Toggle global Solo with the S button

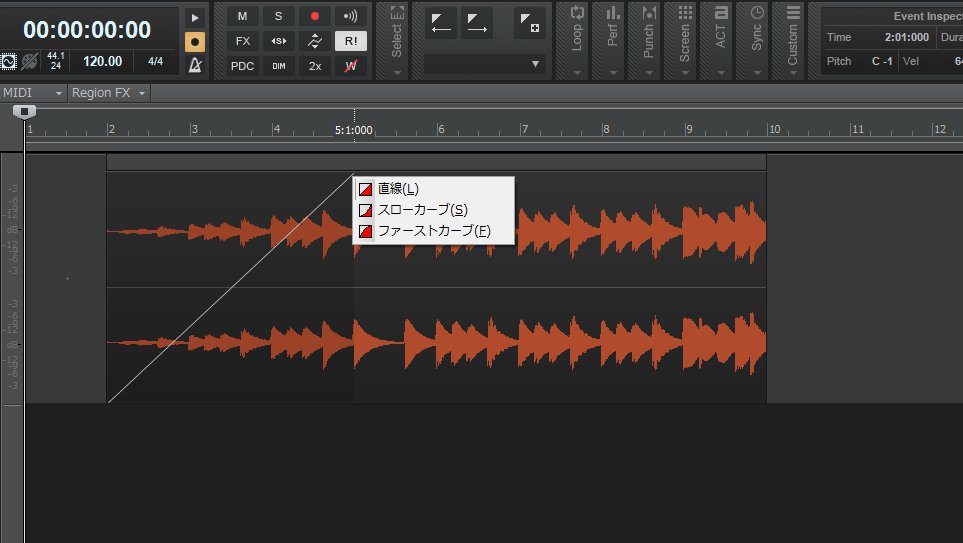pos(278,17)
